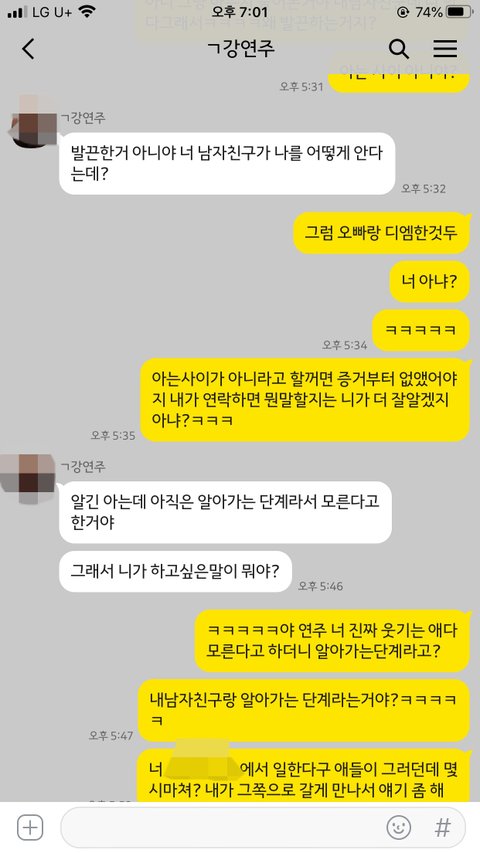Select the yellow bubble starting 아는사이가 아니라고
The width and height of the screenshot is (480, 853).
pos(305,399)
